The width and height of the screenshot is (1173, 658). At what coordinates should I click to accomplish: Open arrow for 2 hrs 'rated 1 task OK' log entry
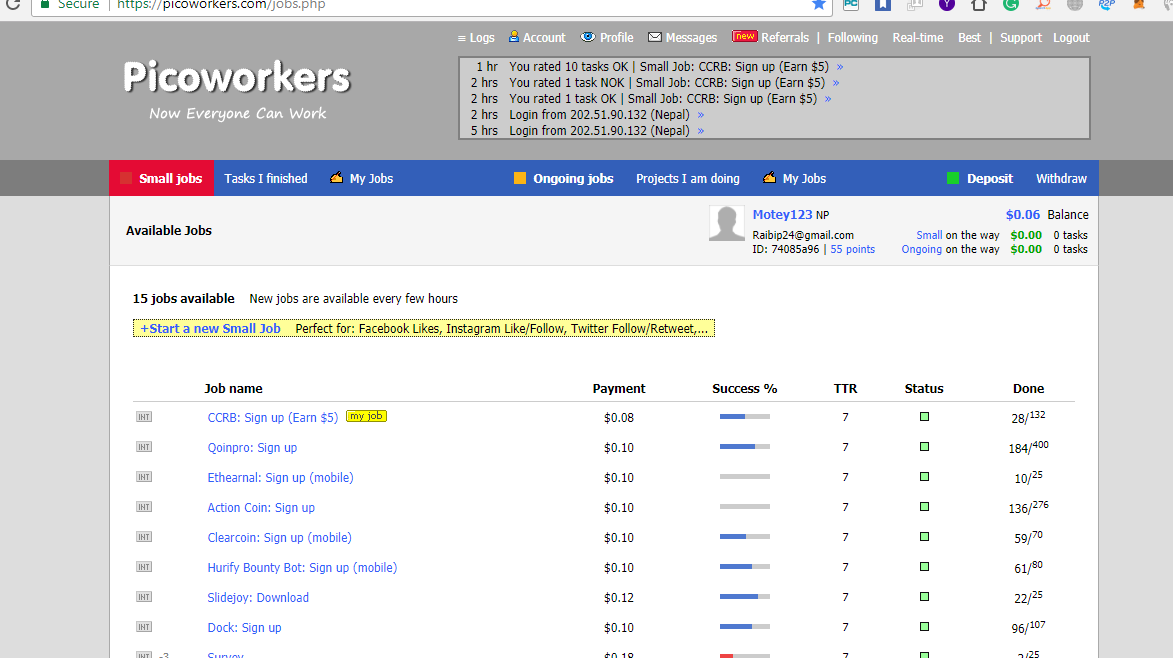pyautogui.click(x=827, y=99)
